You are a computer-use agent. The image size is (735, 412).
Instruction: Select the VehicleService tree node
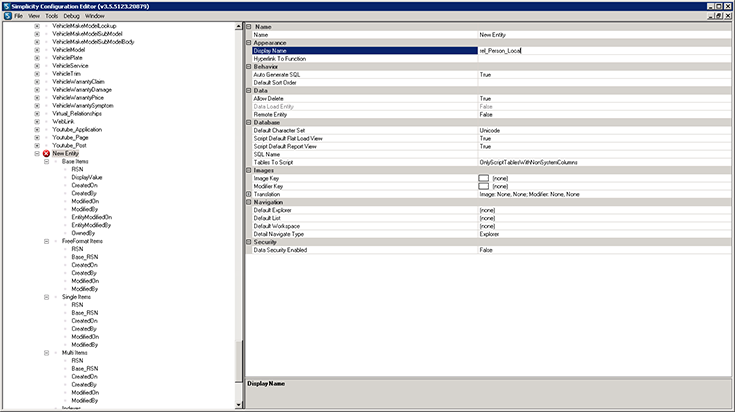click(70, 66)
